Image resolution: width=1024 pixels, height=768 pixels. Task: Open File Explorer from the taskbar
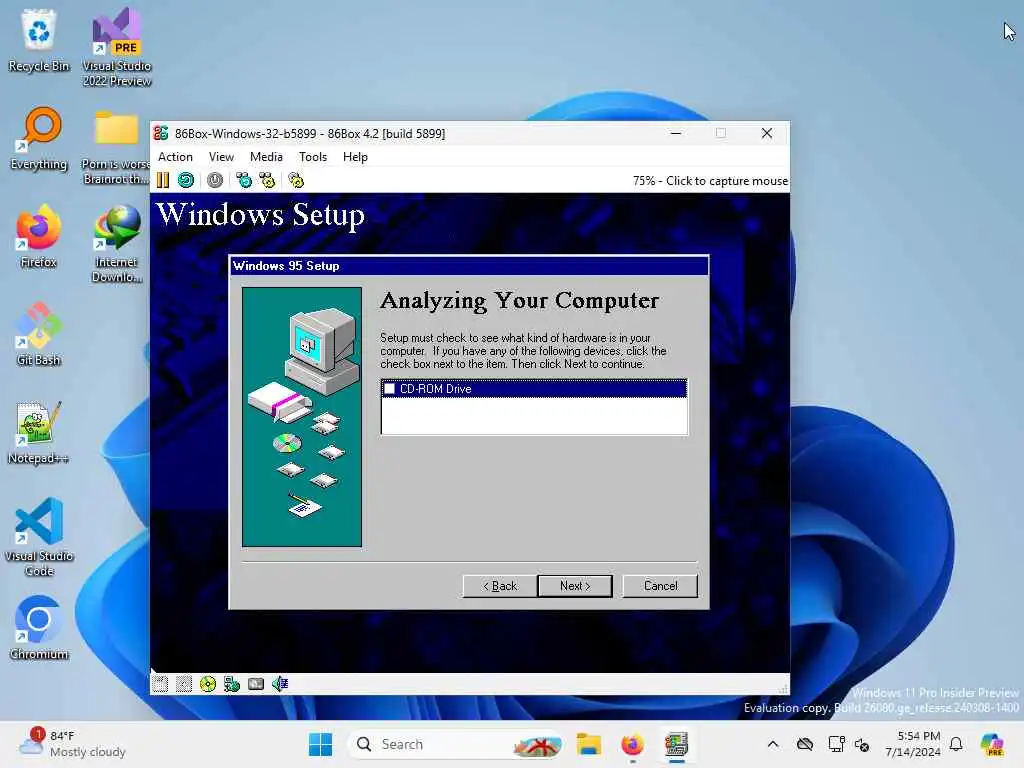click(x=588, y=744)
